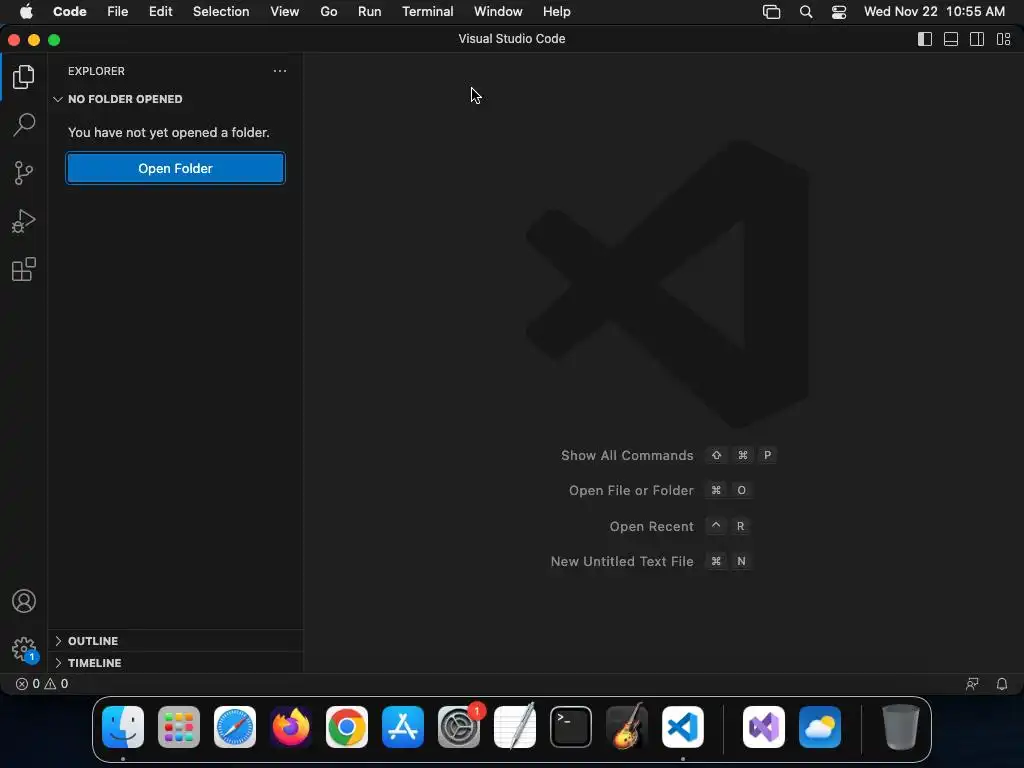
Task: Open the Go menu
Action: (328, 12)
